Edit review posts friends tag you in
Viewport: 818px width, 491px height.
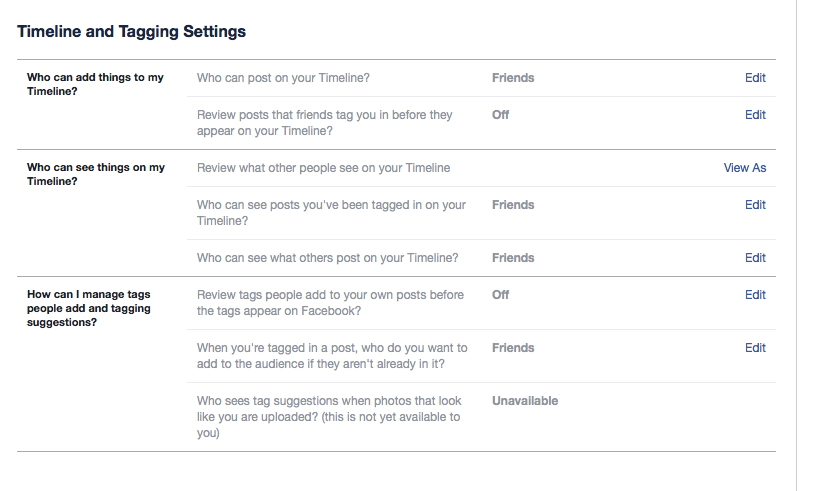coord(755,115)
